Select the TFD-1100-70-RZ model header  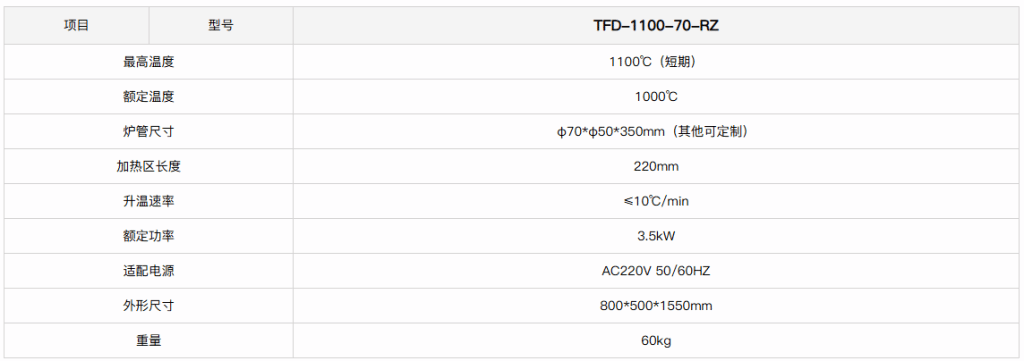(656, 26)
